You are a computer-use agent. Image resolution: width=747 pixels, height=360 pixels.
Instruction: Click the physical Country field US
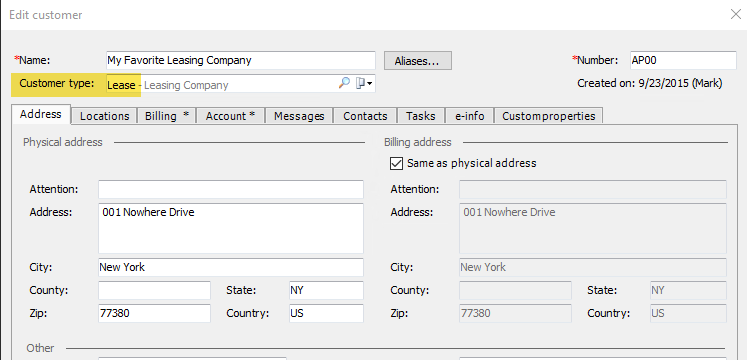(326, 313)
